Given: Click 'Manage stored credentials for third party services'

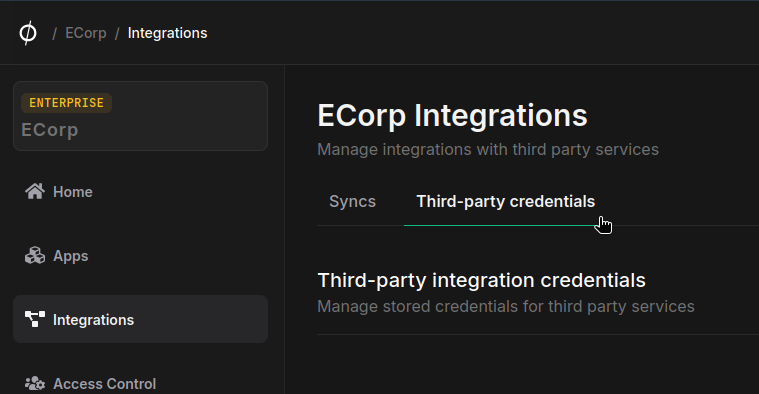Looking at the screenshot, I should pyautogui.click(x=506, y=306).
